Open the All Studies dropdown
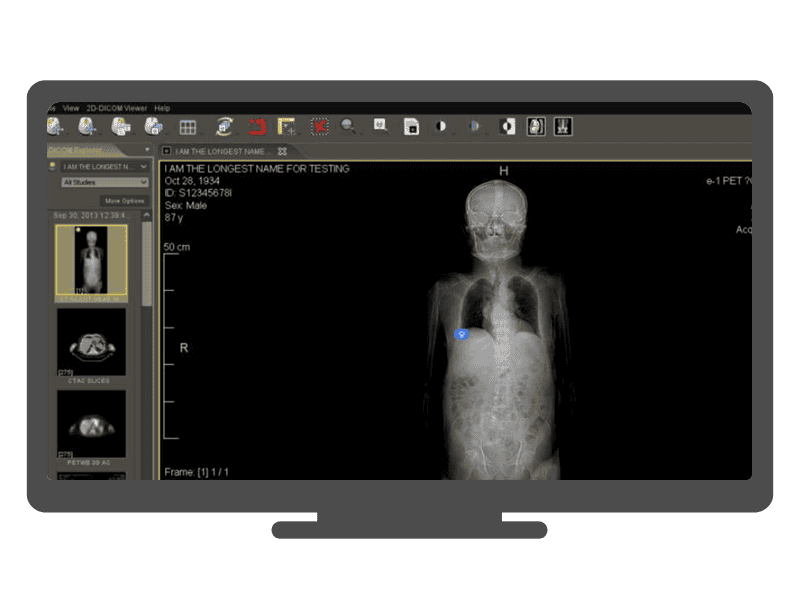 (x=105, y=182)
